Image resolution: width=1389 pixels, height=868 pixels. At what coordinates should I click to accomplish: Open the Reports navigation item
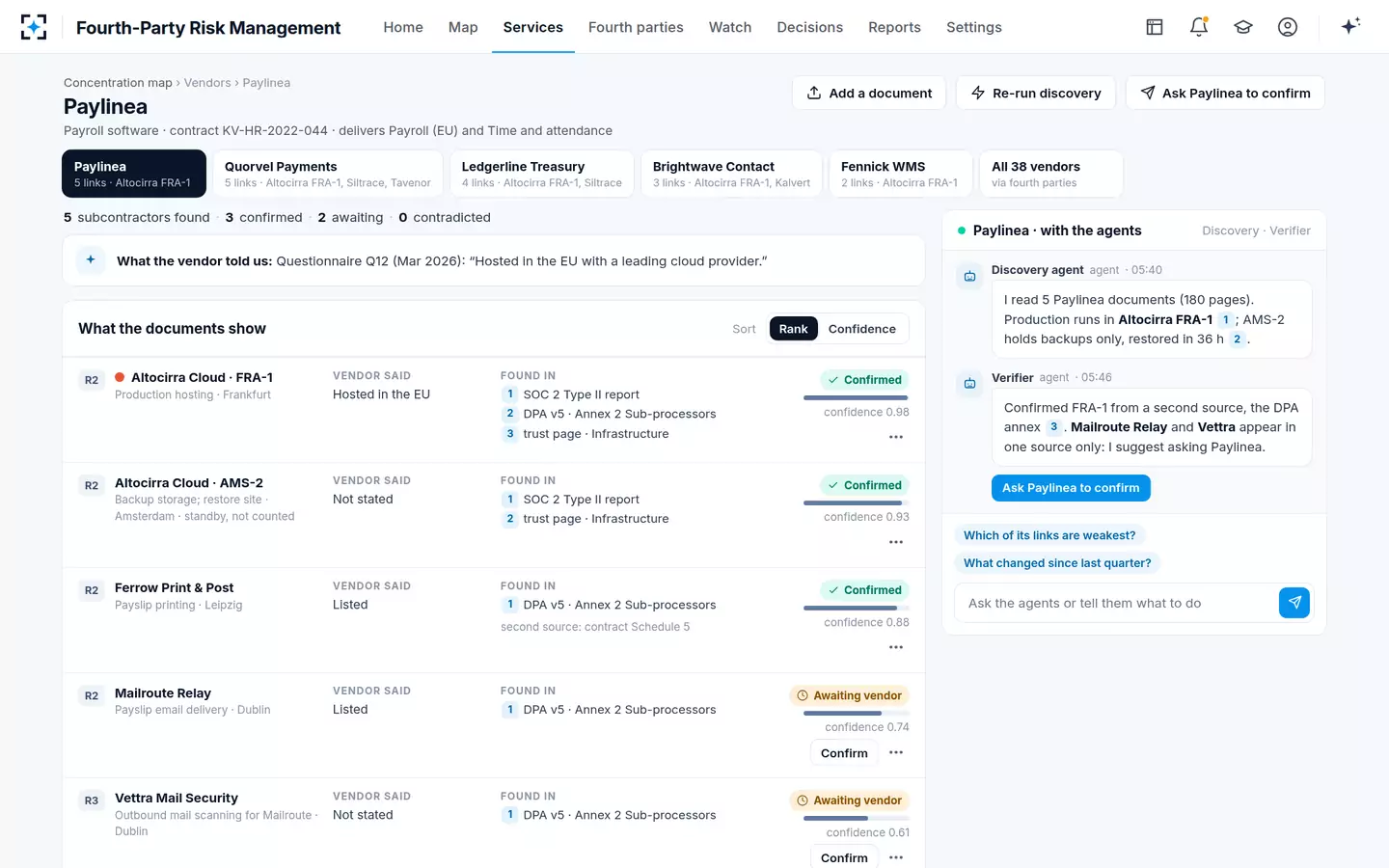(x=894, y=27)
